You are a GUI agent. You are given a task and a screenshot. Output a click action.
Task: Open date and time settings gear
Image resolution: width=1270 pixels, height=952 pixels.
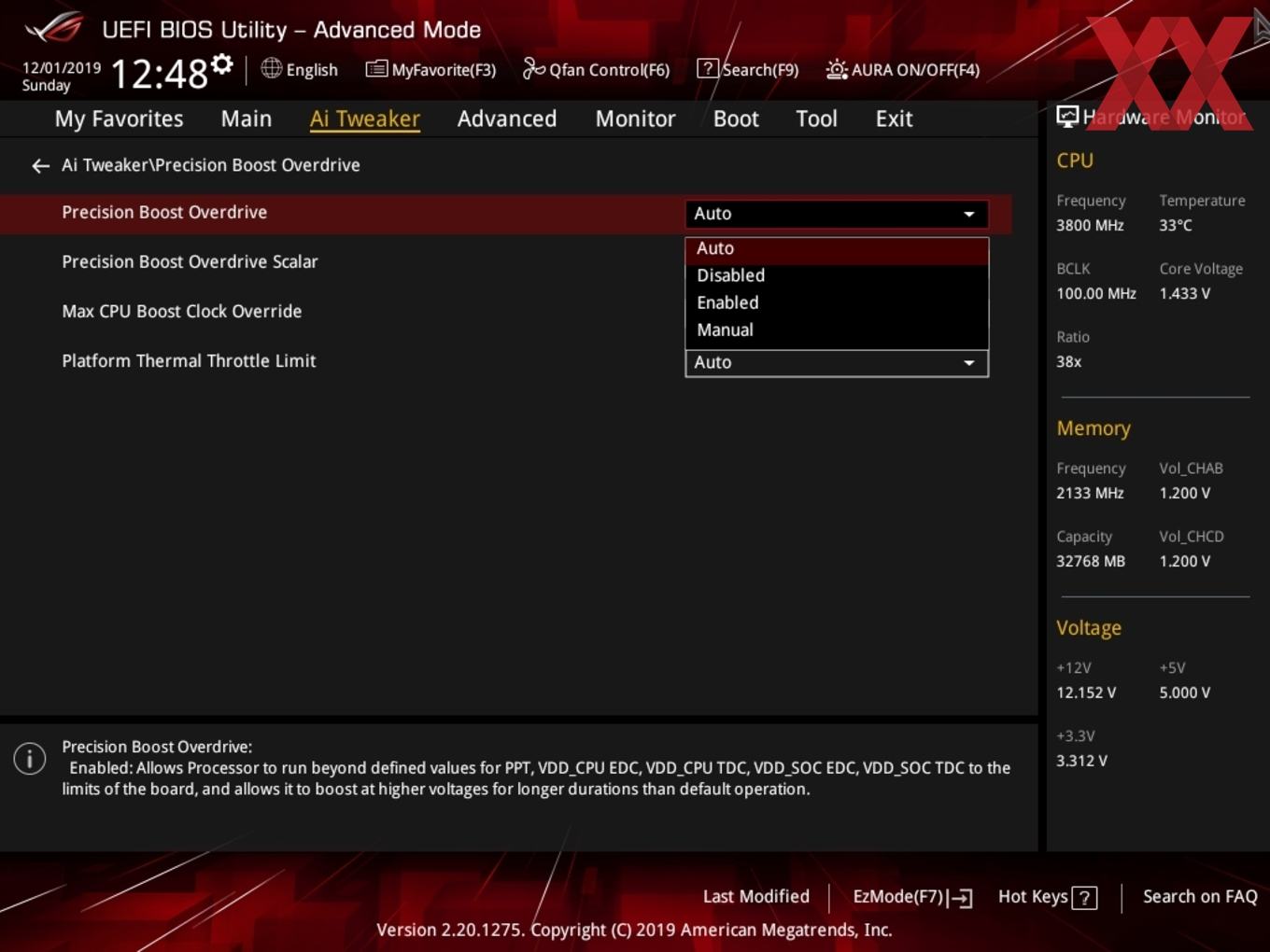click(221, 64)
